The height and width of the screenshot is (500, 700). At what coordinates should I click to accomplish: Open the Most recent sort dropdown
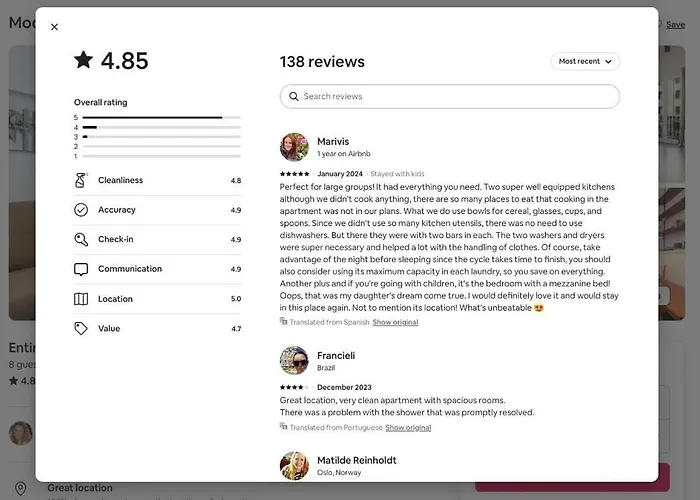[585, 61]
